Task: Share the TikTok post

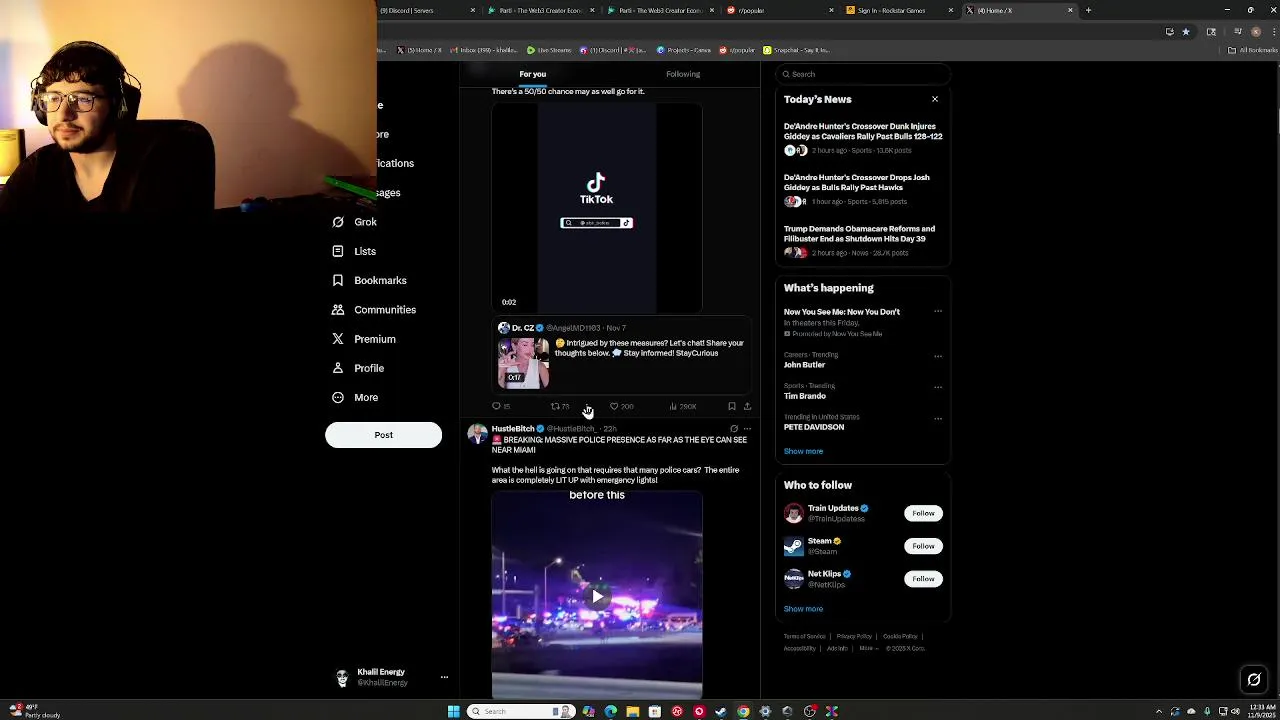Action: [x=747, y=406]
